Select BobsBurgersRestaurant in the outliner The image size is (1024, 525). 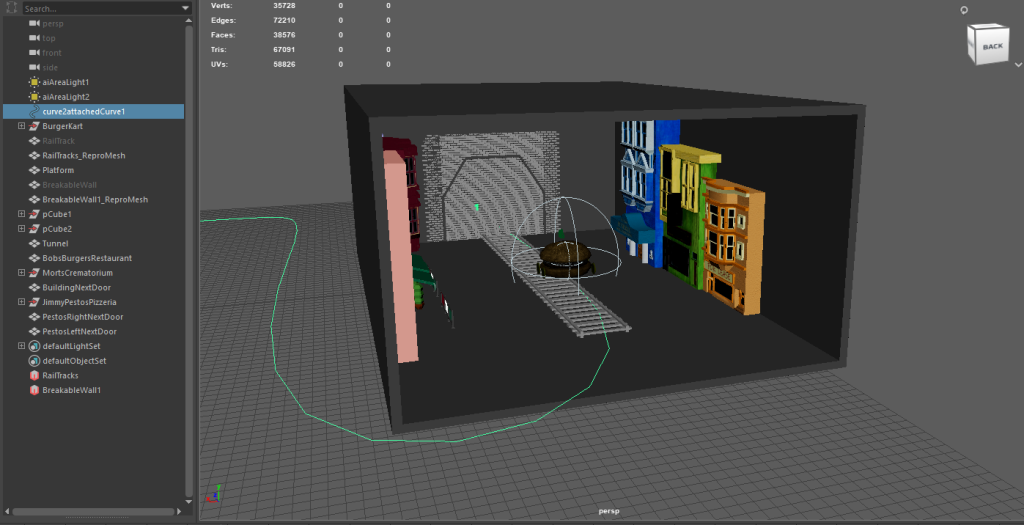click(x=87, y=258)
